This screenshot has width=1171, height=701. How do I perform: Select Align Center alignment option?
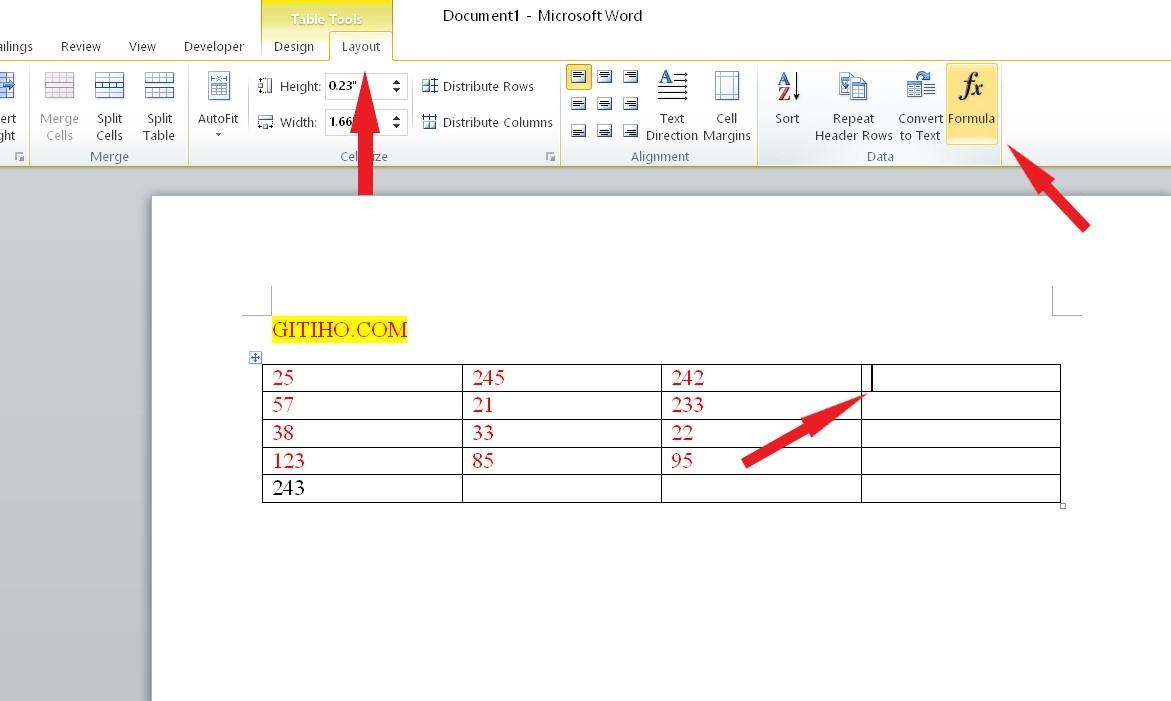tap(604, 104)
